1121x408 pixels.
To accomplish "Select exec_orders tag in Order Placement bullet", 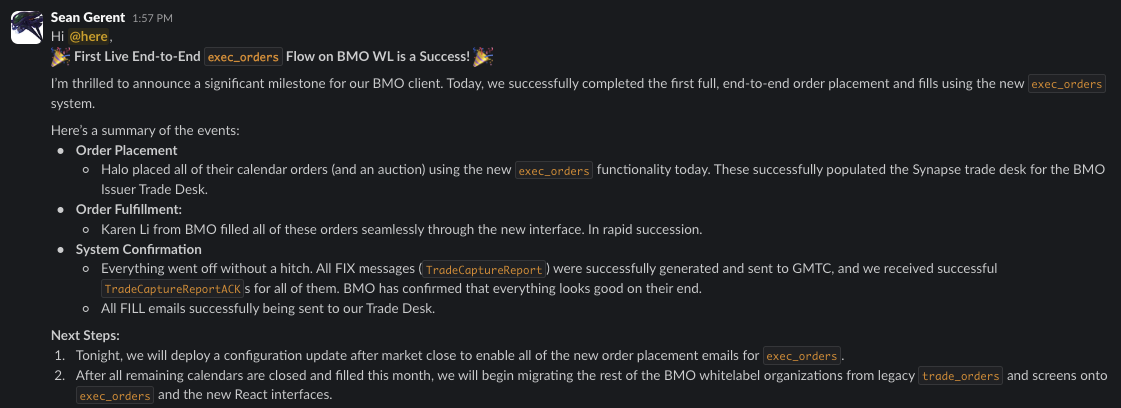I will point(554,171).
